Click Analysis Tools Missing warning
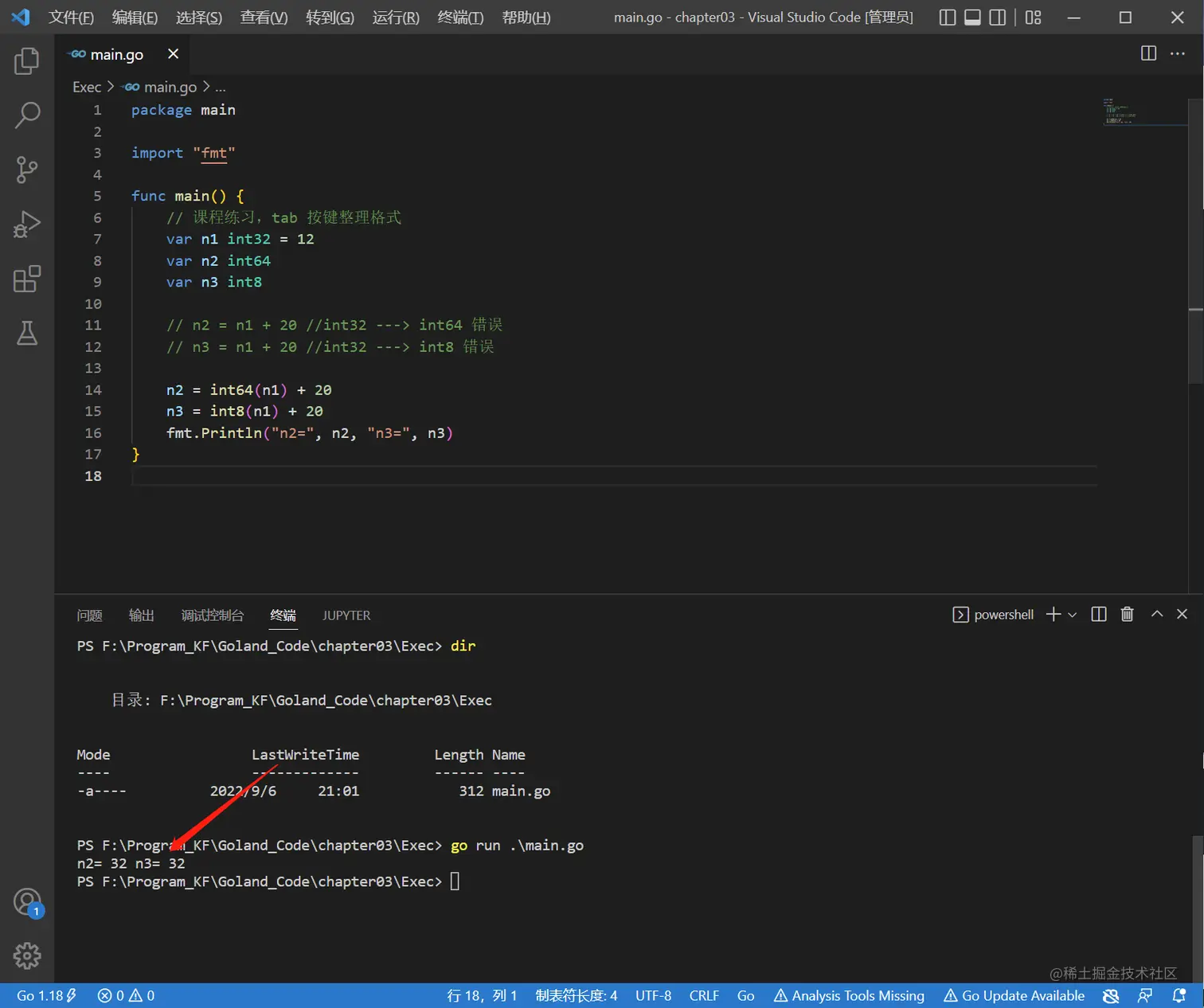Viewport: 1204px width, 1008px height. (x=849, y=995)
